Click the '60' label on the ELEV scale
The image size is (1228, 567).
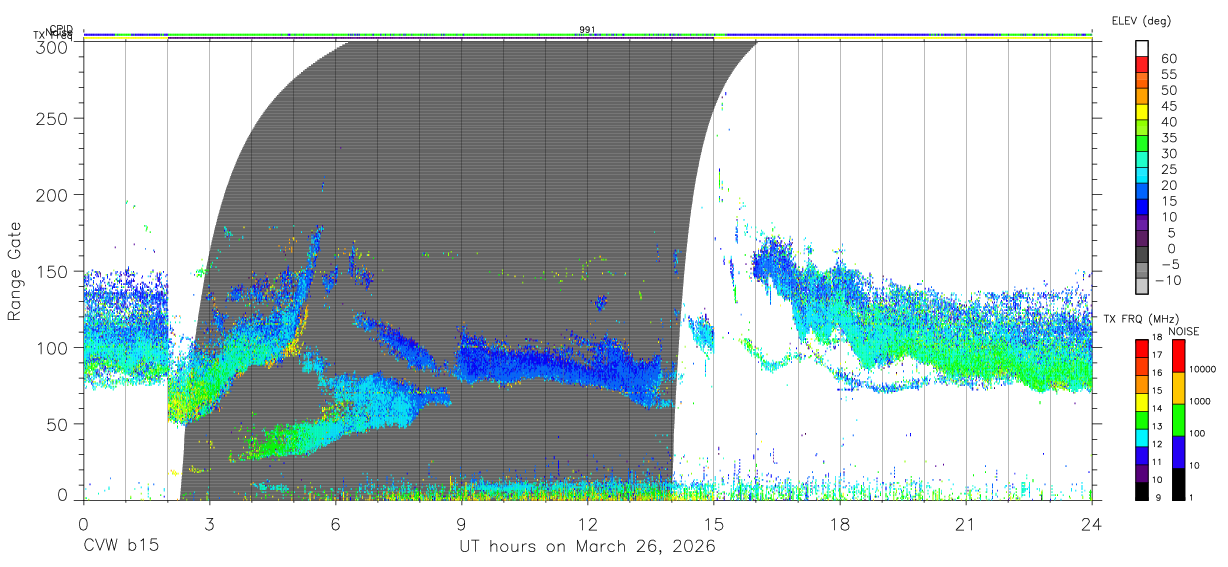1167,59
